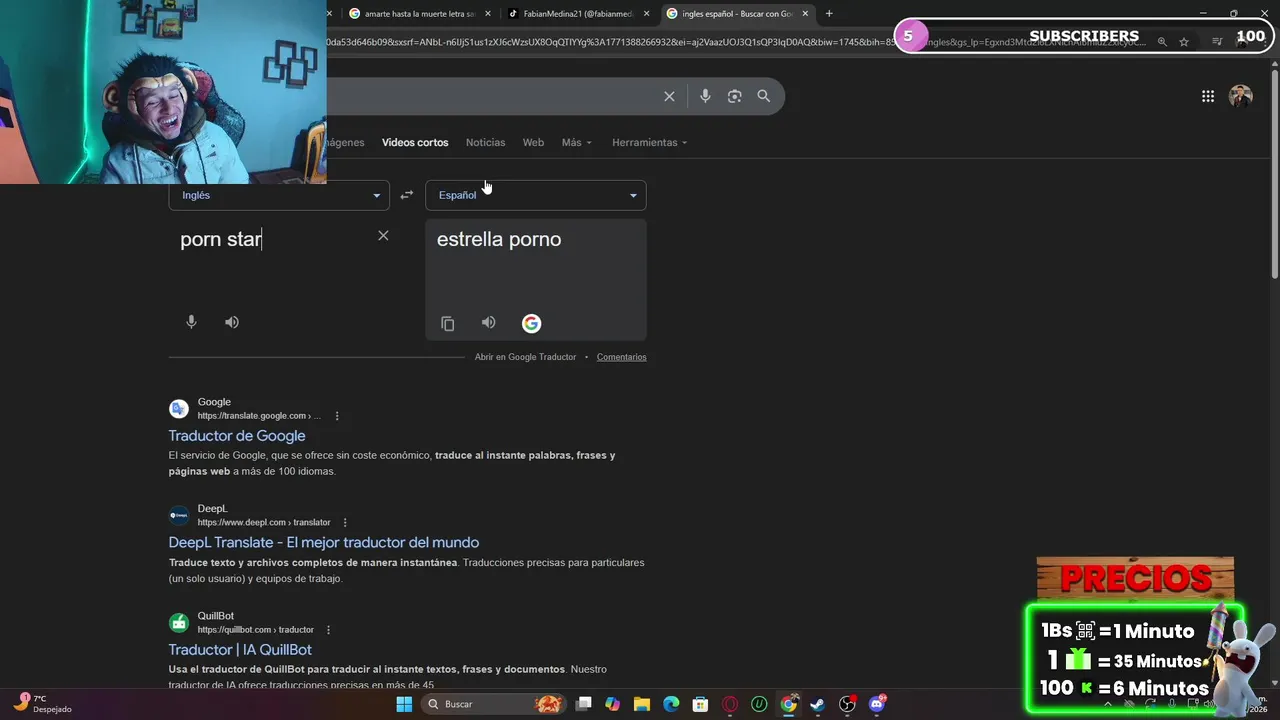1280x720 pixels.
Task: Open more options for the QuillBot result
Action: point(328,630)
